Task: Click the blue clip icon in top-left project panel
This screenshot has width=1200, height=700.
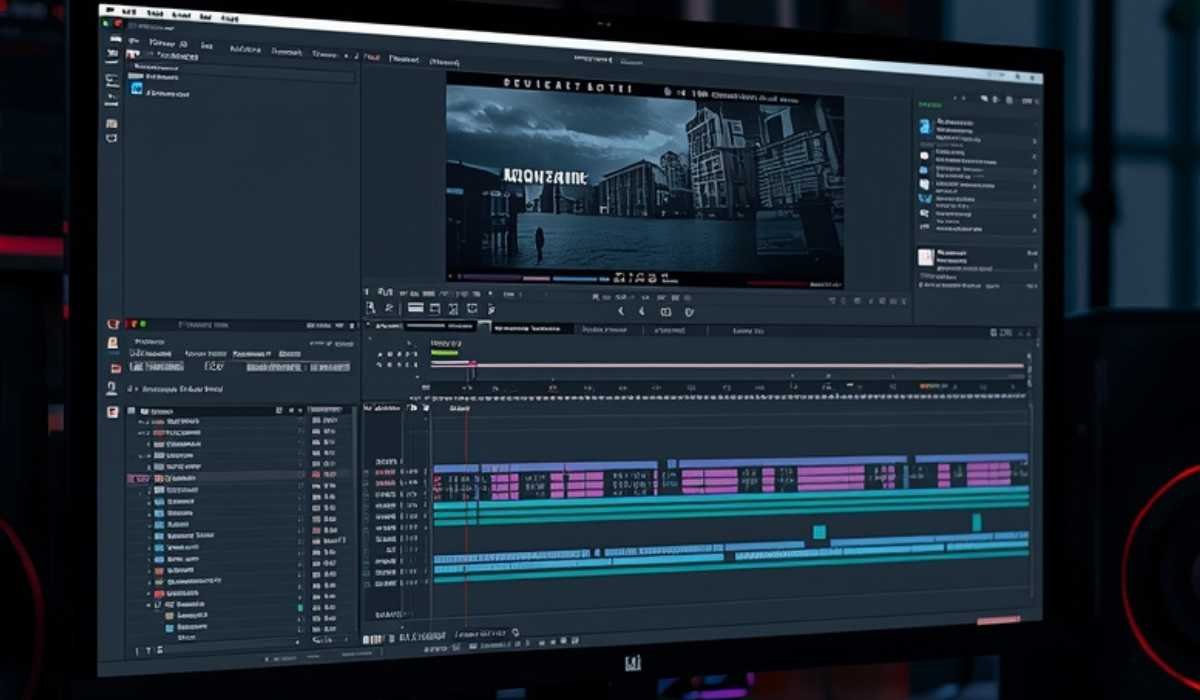Action: (137, 89)
